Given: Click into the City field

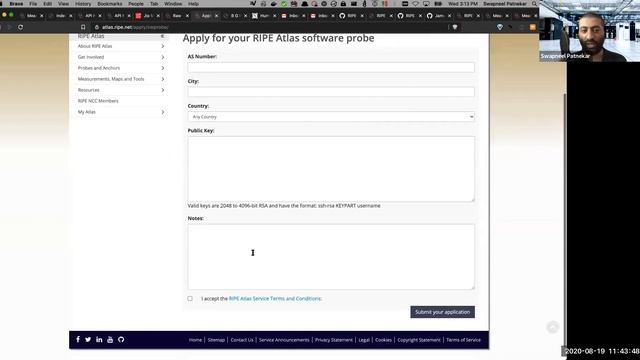Looking at the screenshot, I should pos(331,92).
